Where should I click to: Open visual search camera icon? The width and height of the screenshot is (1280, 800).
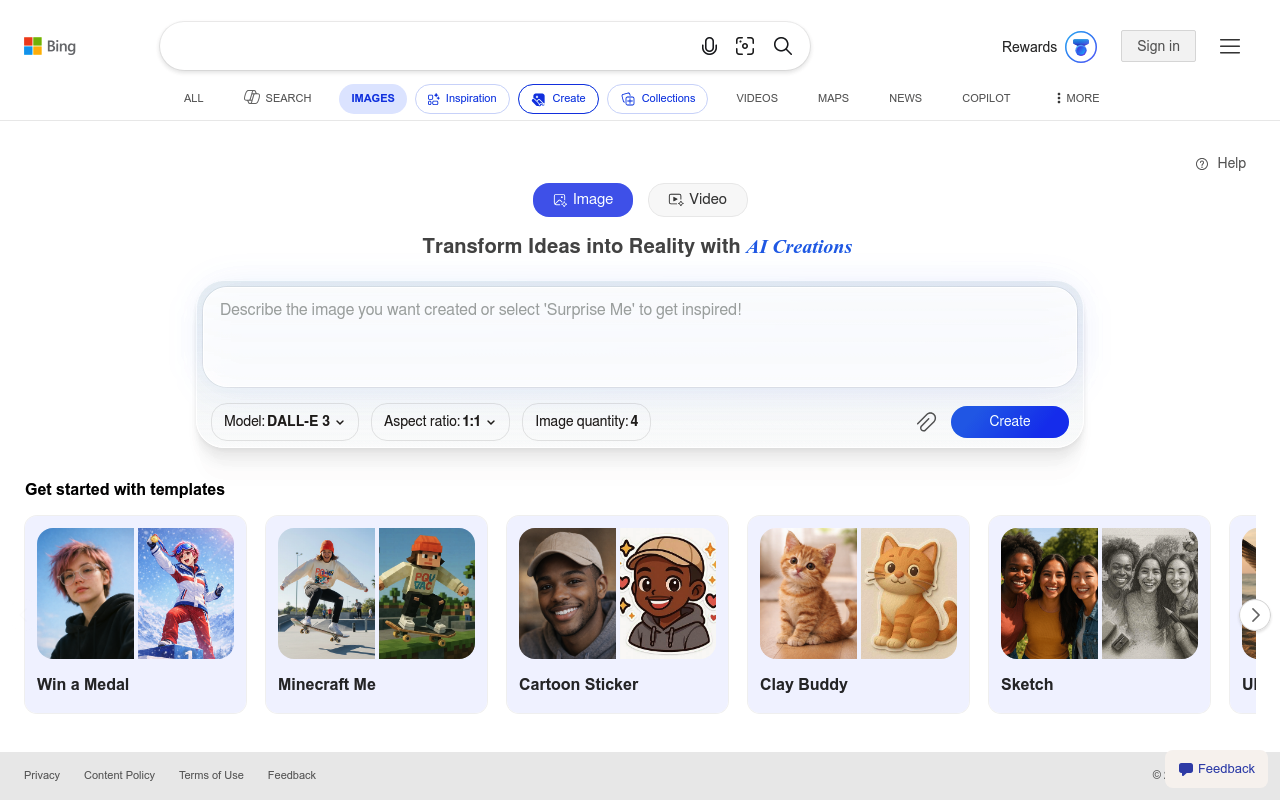coord(745,46)
